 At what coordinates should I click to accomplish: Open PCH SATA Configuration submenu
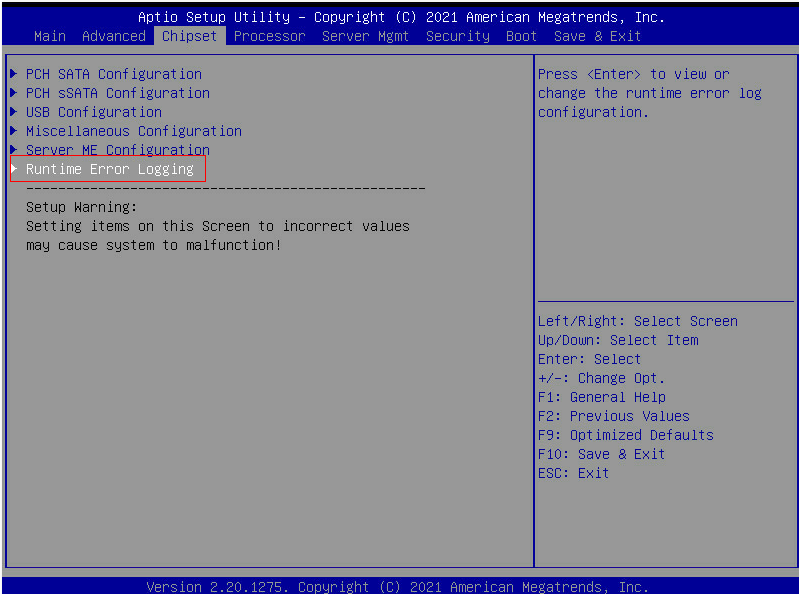pos(113,74)
